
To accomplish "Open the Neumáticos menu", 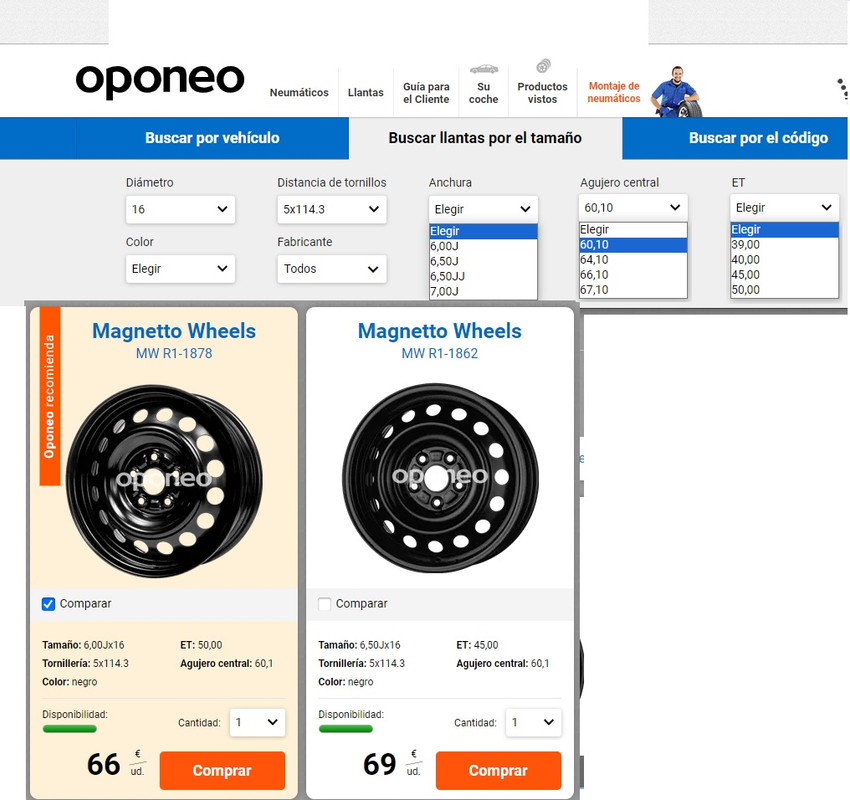I will point(299,93).
